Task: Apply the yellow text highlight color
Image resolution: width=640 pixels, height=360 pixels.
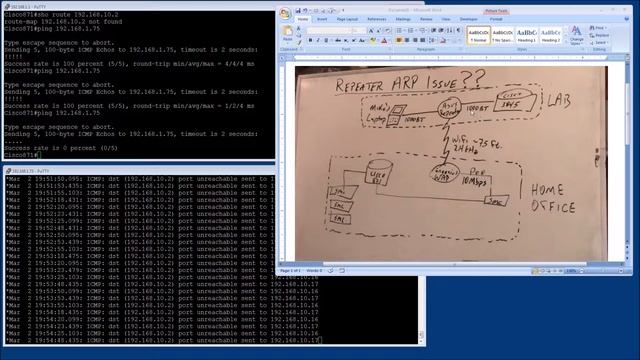Action: (373, 40)
